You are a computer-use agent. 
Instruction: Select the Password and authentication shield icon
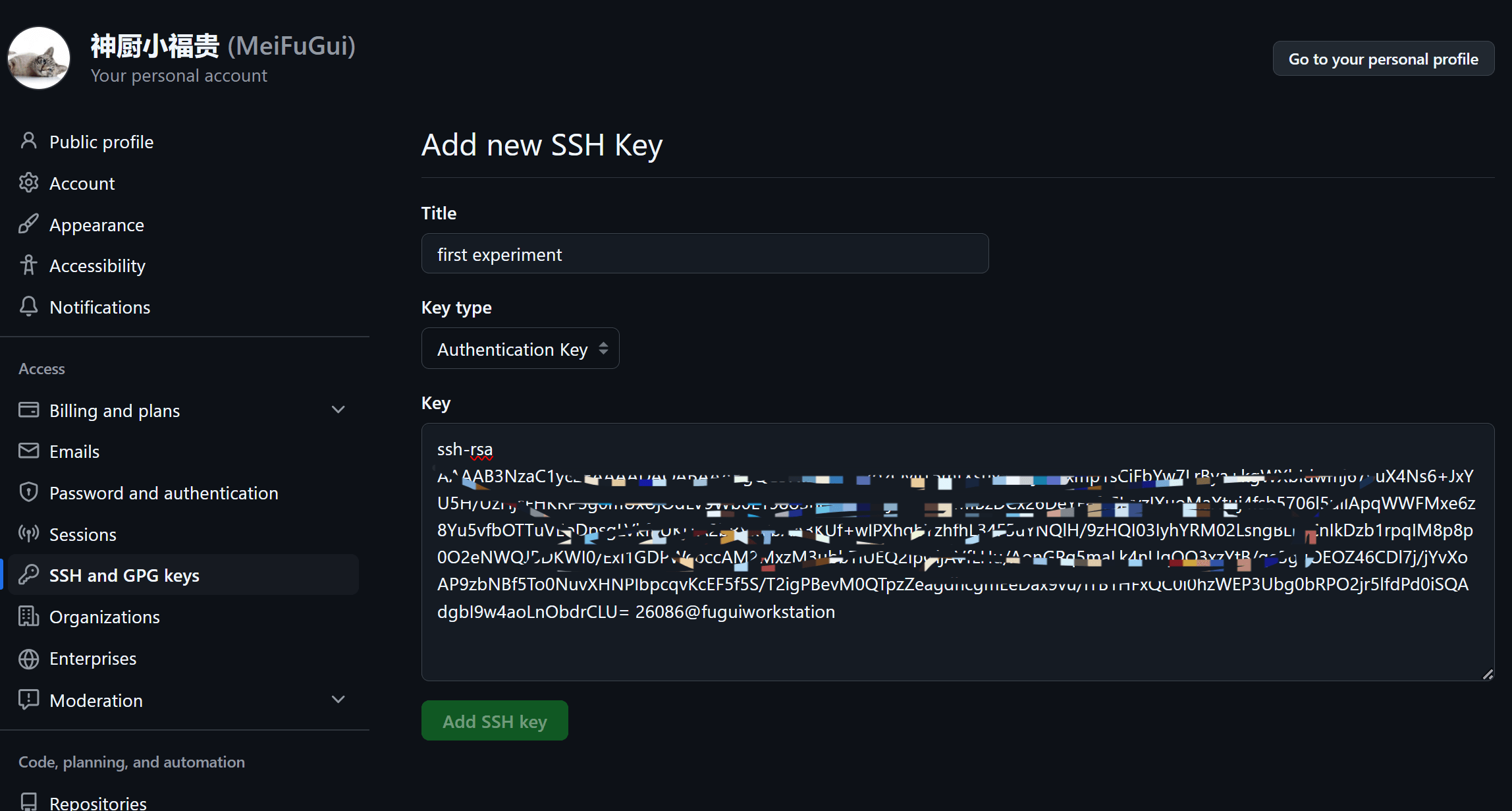[28, 492]
